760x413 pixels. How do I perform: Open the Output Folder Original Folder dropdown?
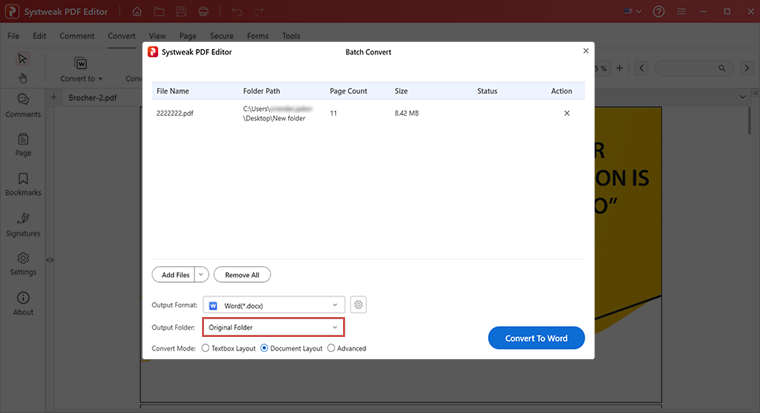[273, 327]
